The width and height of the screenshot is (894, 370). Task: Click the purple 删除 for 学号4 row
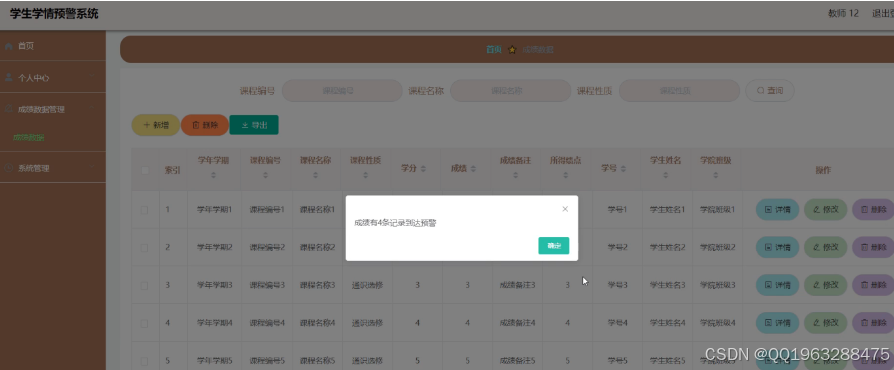pos(873,323)
